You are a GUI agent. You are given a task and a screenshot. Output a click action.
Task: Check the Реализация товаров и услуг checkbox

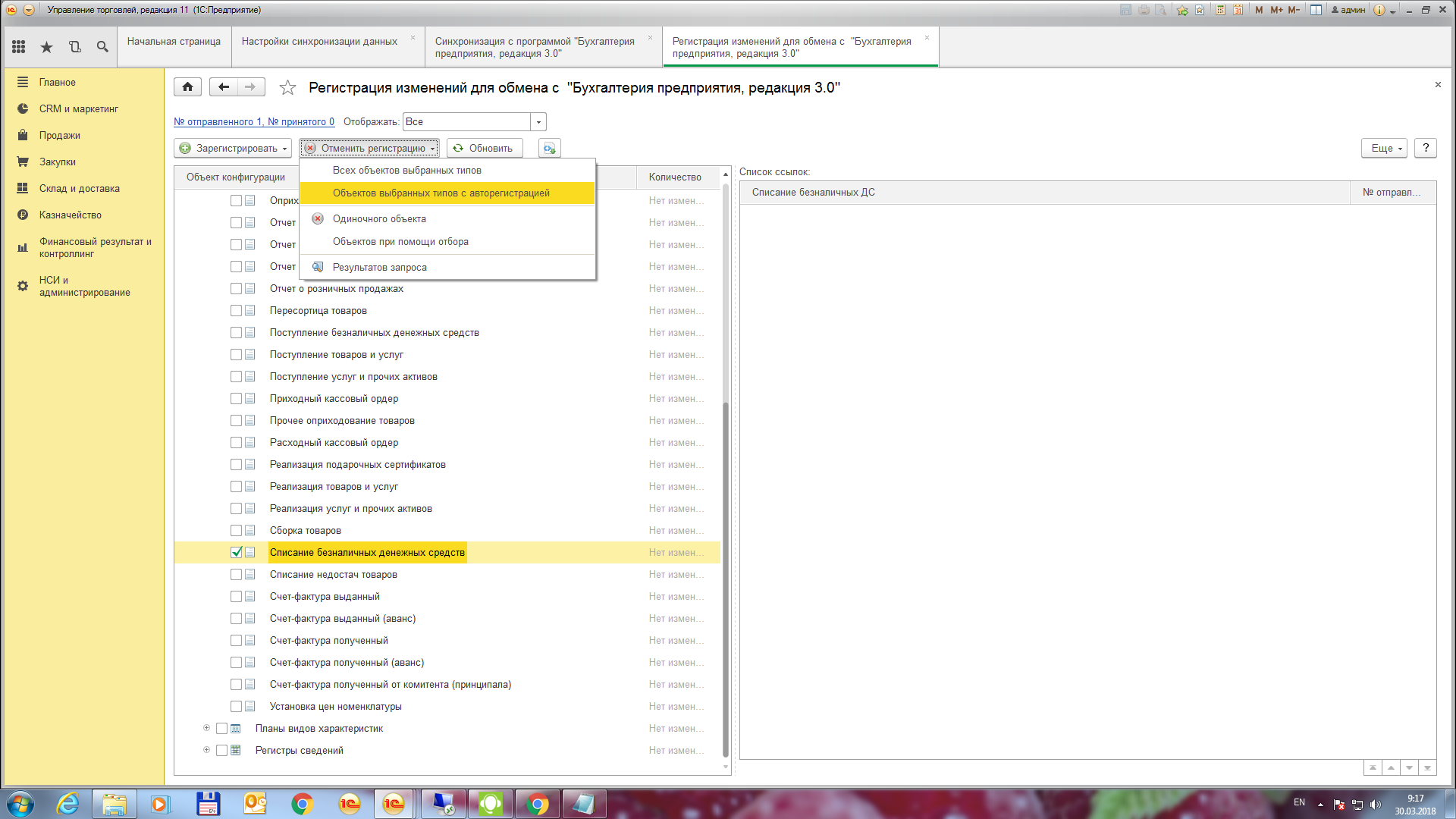click(x=237, y=486)
